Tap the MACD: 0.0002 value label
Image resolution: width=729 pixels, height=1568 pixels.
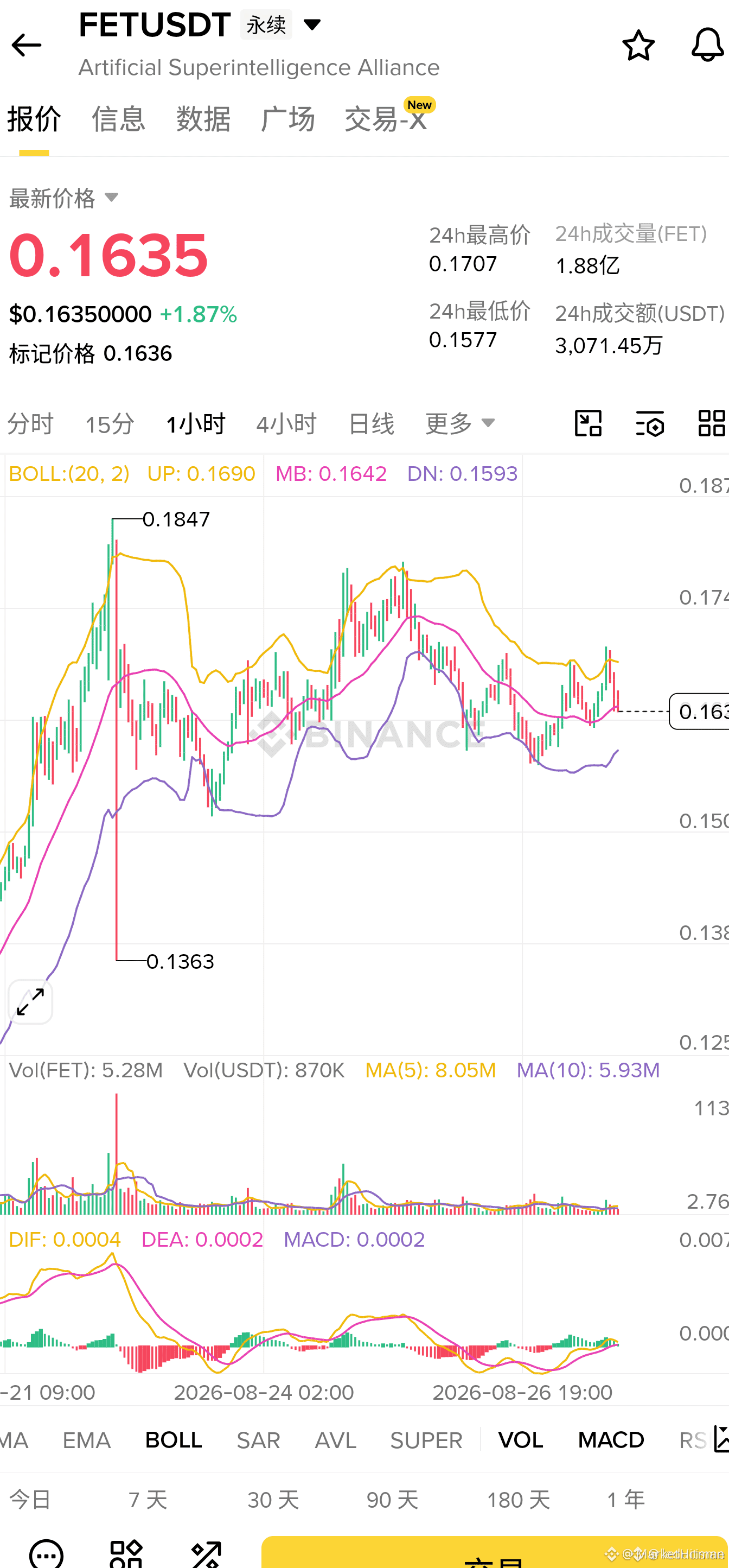354,1239
